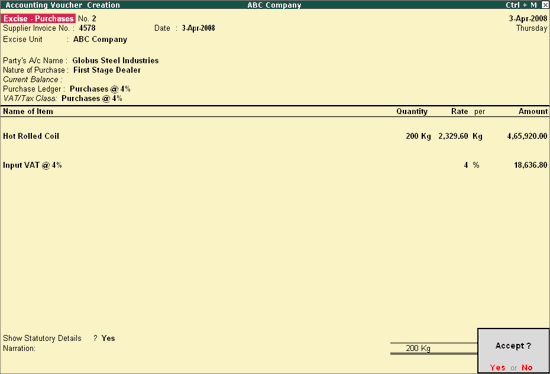Edit Supplier Invoice No. 4578
The height and width of the screenshot is (374, 550).
click(87, 28)
